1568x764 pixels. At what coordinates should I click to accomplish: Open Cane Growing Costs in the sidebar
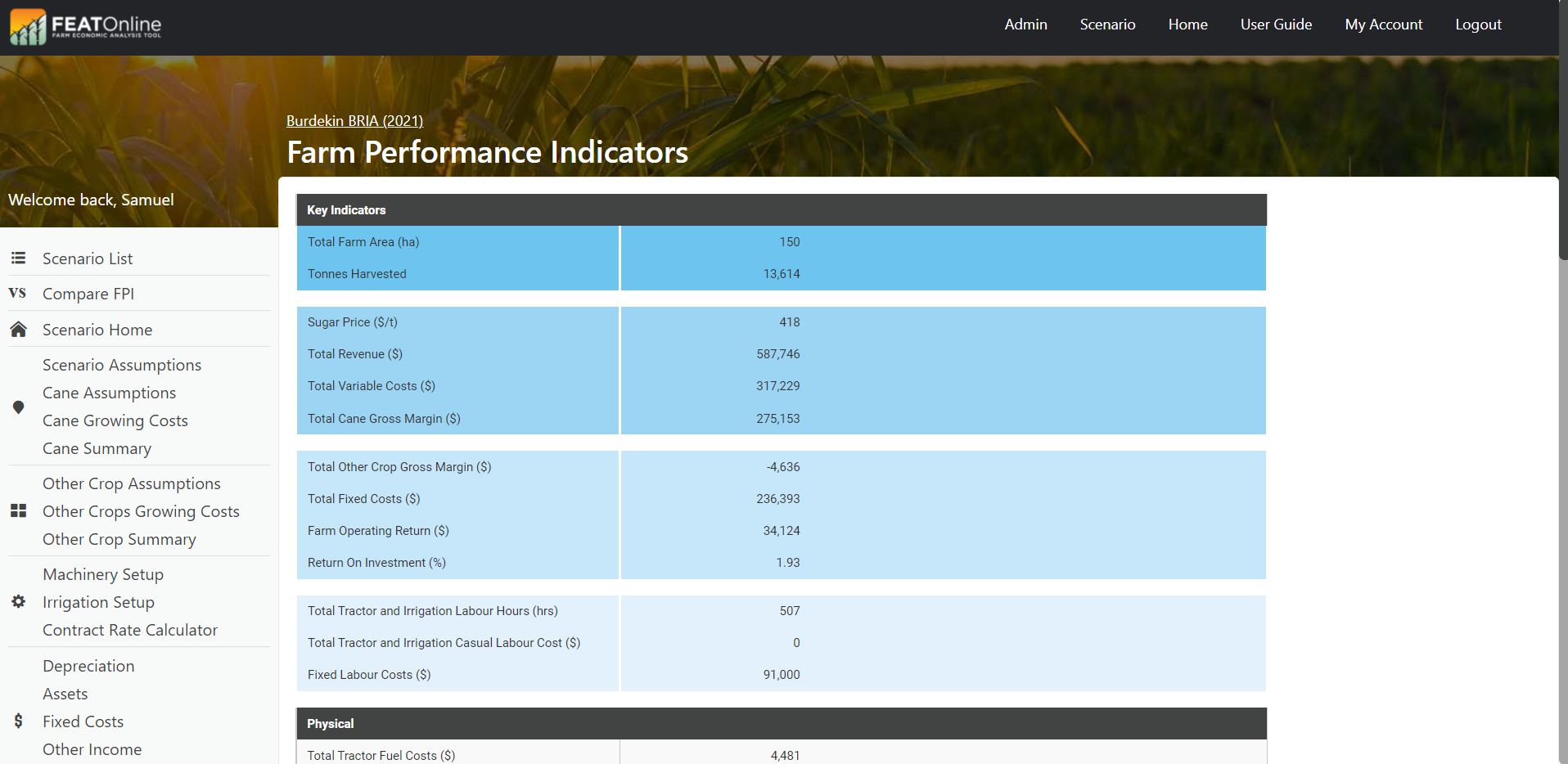tap(115, 420)
